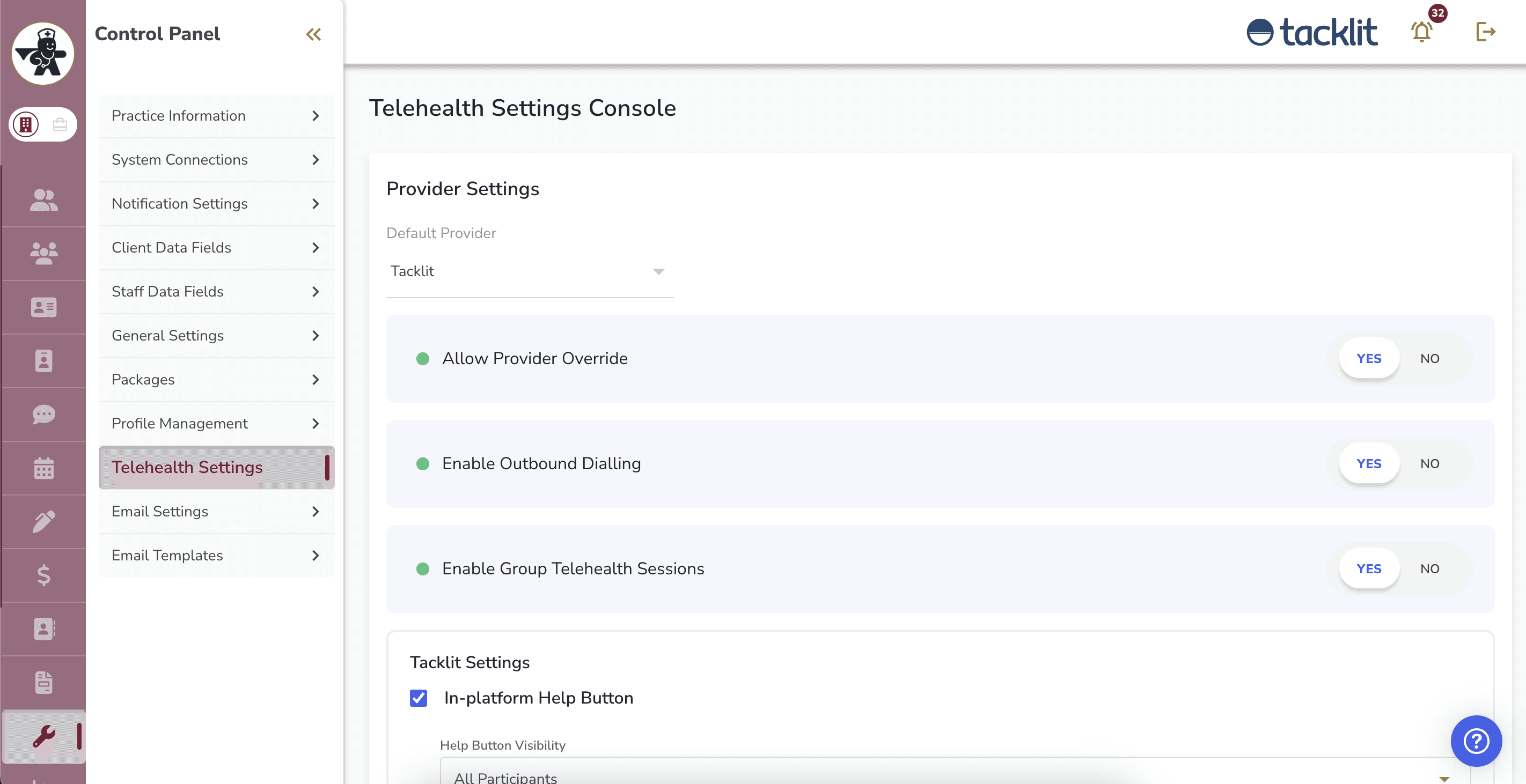Open the document forms sidebar icon
The height and width of the screenshot is (784, 1526).
tap(44, 682)
